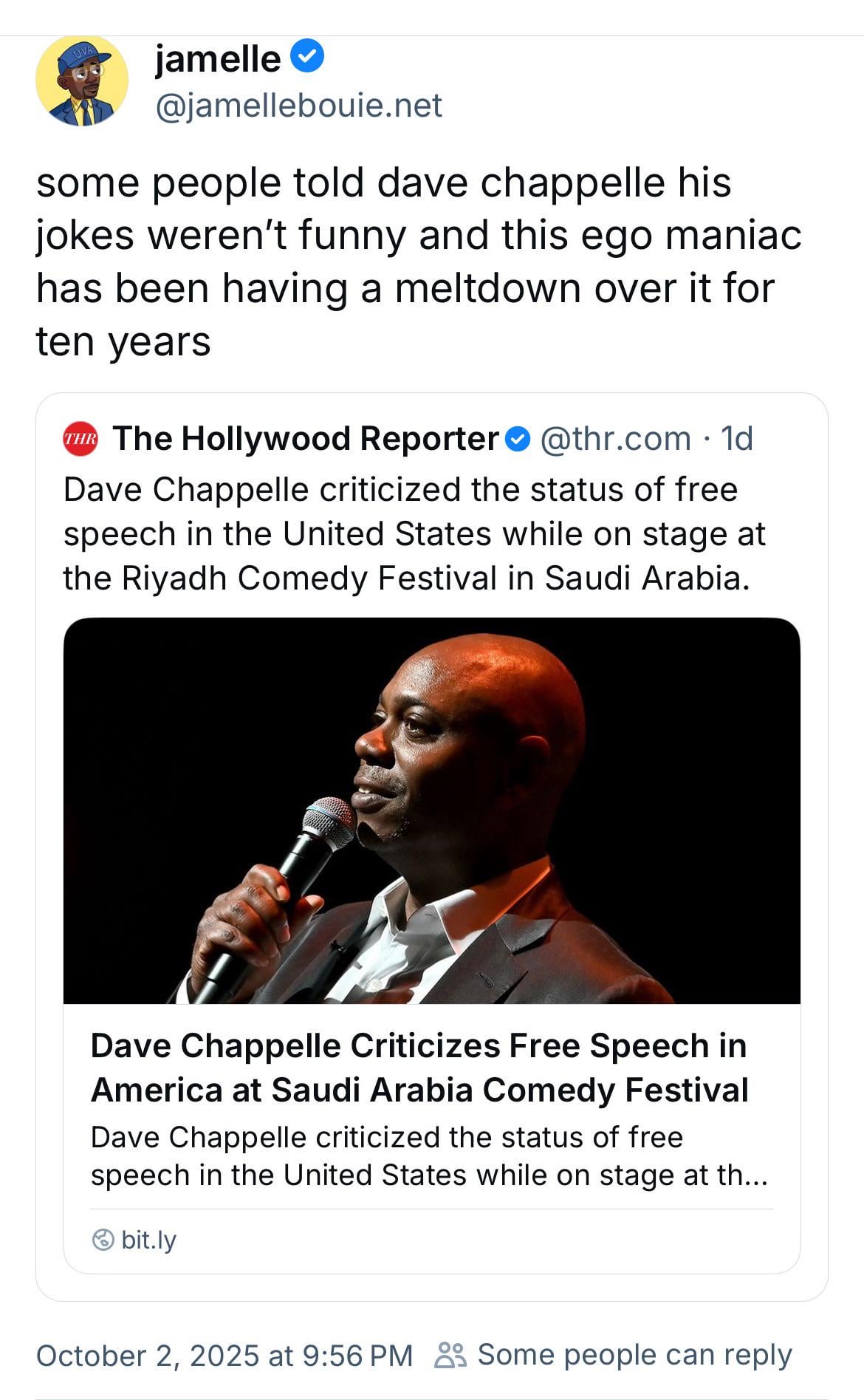Tap the people icon for reply settings
This screenshot has height=1400, width=864.
point(450,1354)
